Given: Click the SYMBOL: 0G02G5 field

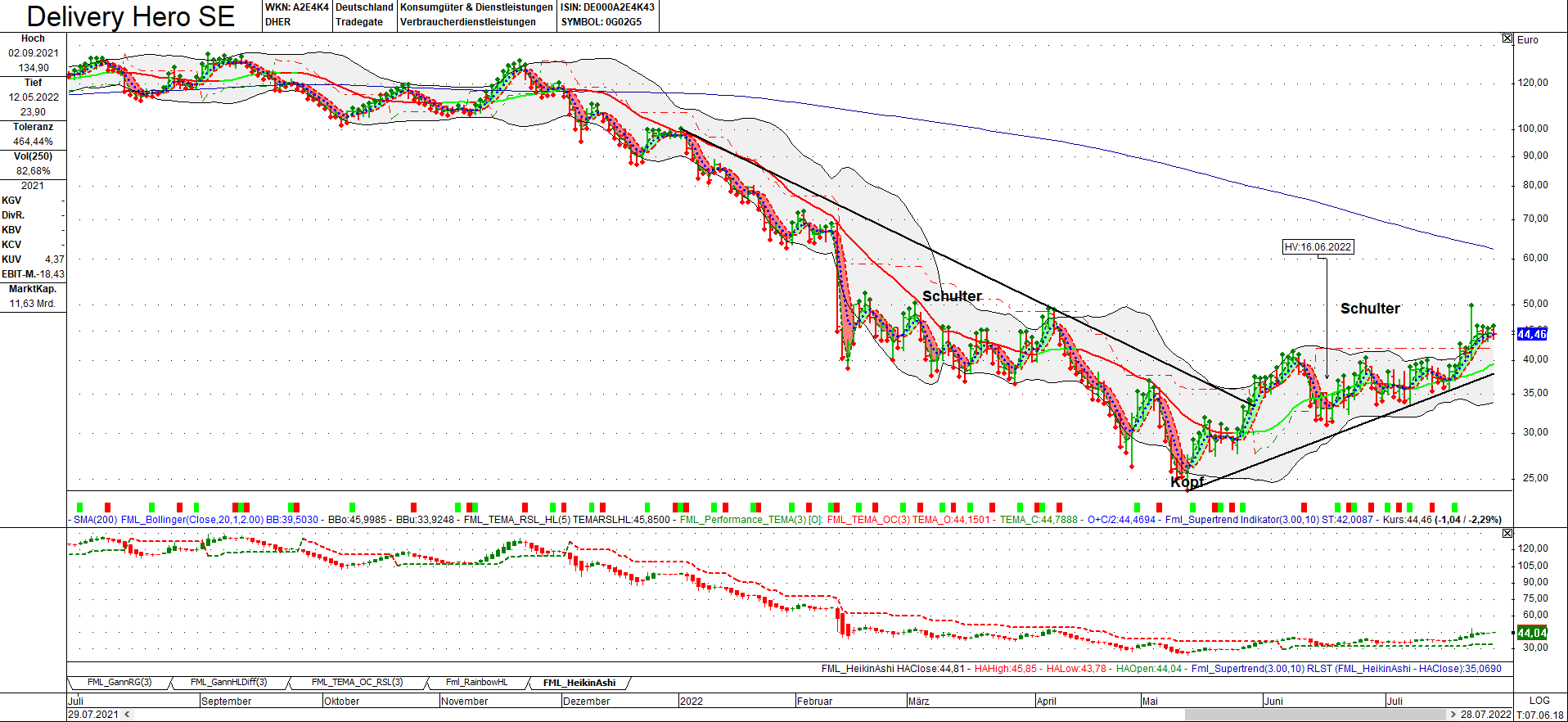Looking at the screenshot, I should coord(602,22).
